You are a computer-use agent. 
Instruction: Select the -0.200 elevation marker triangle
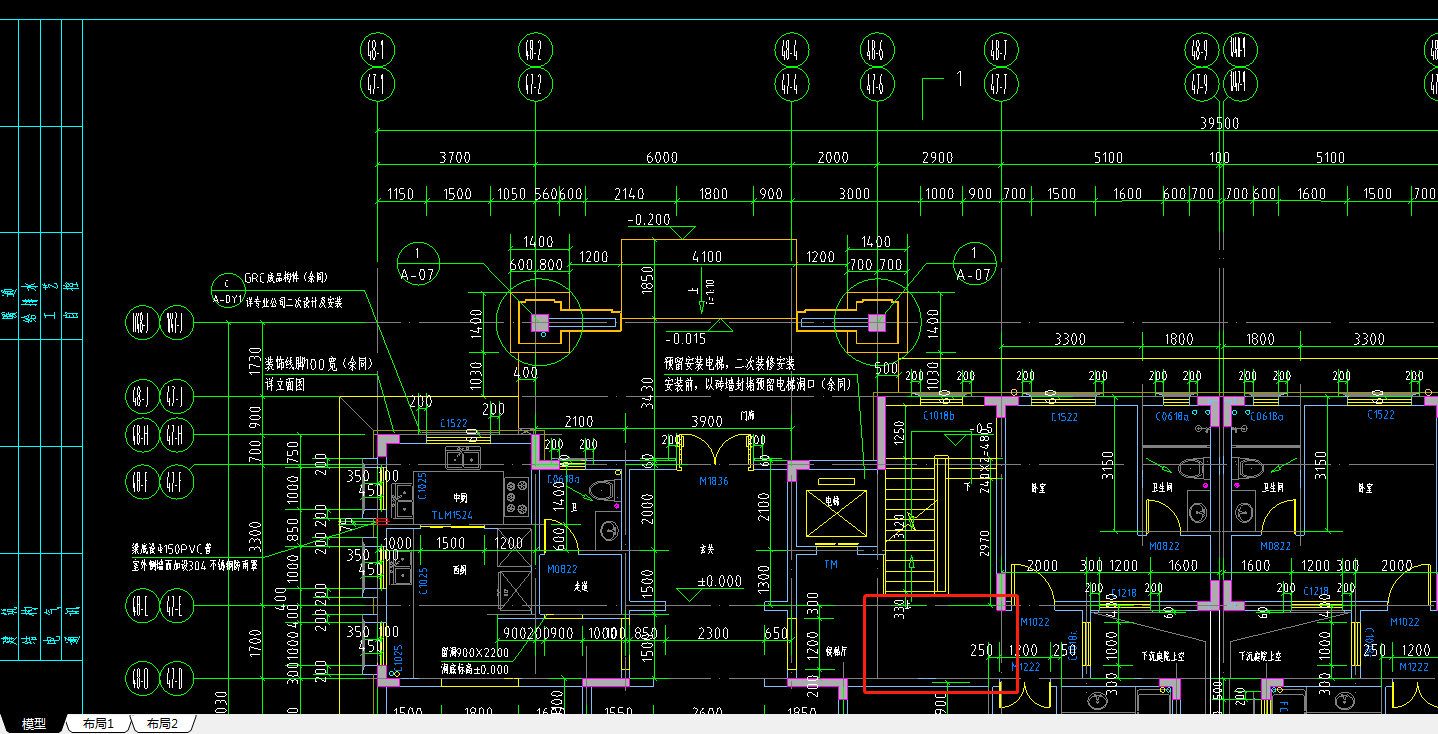(684, 233)
